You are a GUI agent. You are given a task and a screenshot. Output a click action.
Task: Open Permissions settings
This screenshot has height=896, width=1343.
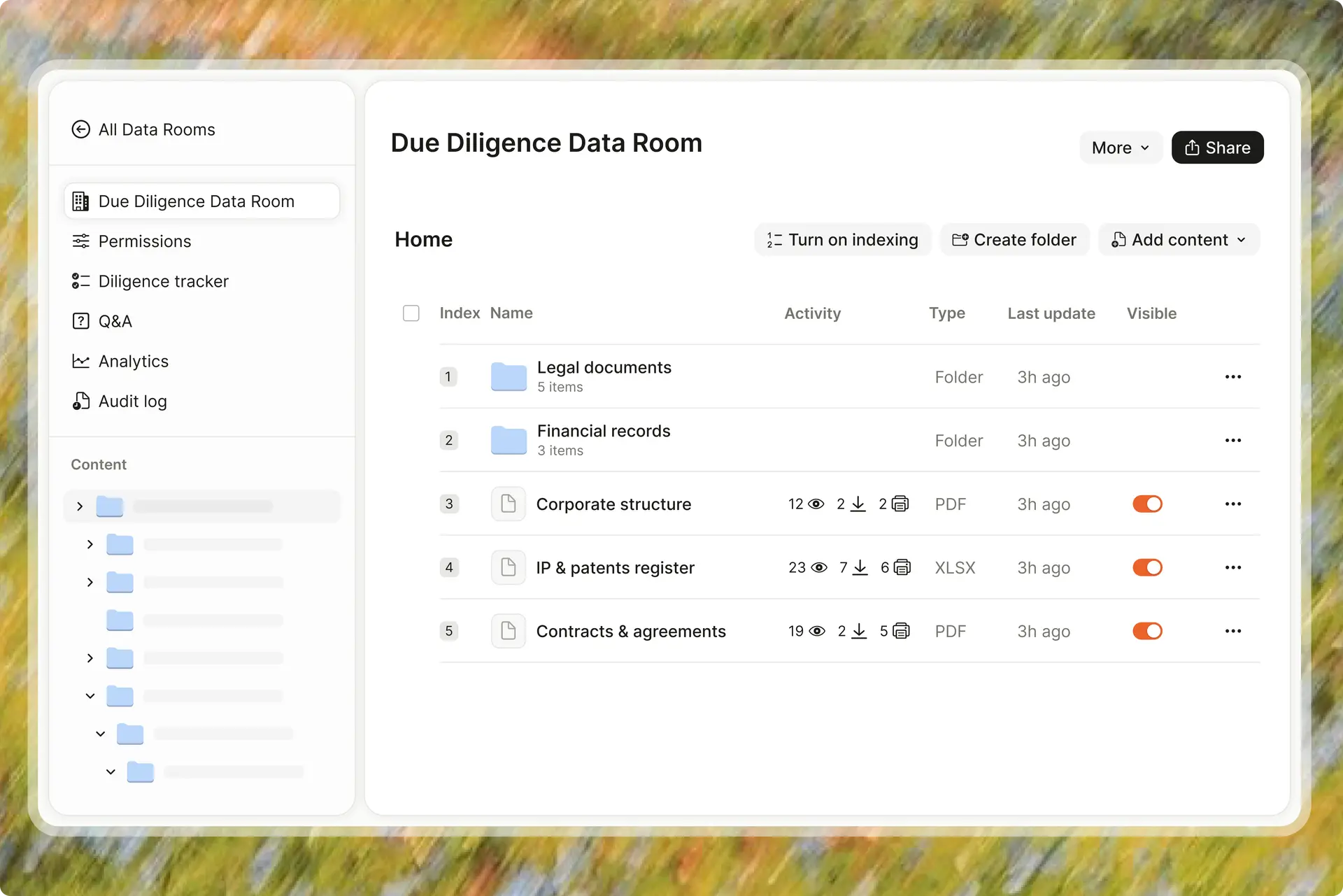tap(132, 241)
